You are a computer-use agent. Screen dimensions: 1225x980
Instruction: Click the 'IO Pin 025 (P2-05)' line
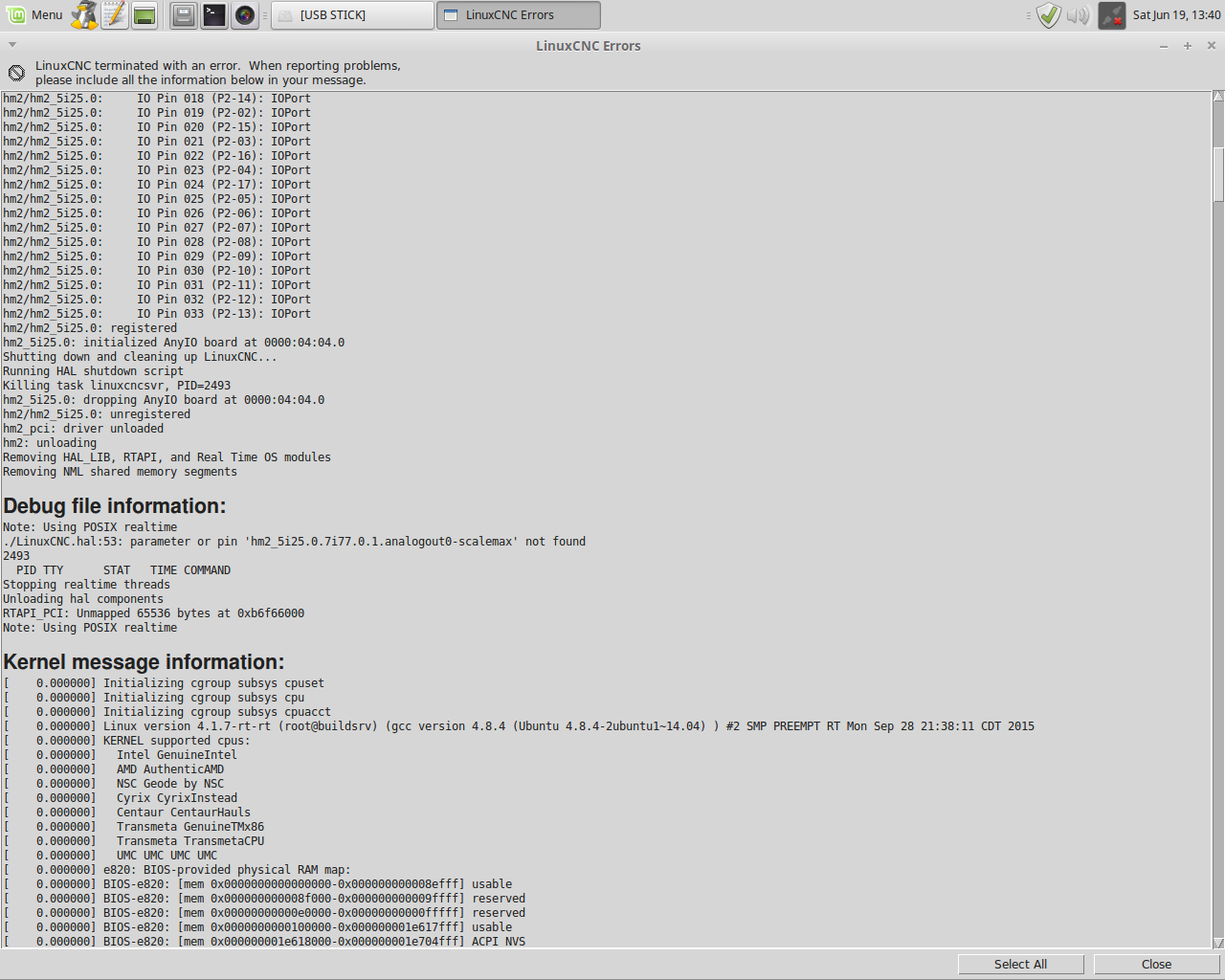coord(157,199)
